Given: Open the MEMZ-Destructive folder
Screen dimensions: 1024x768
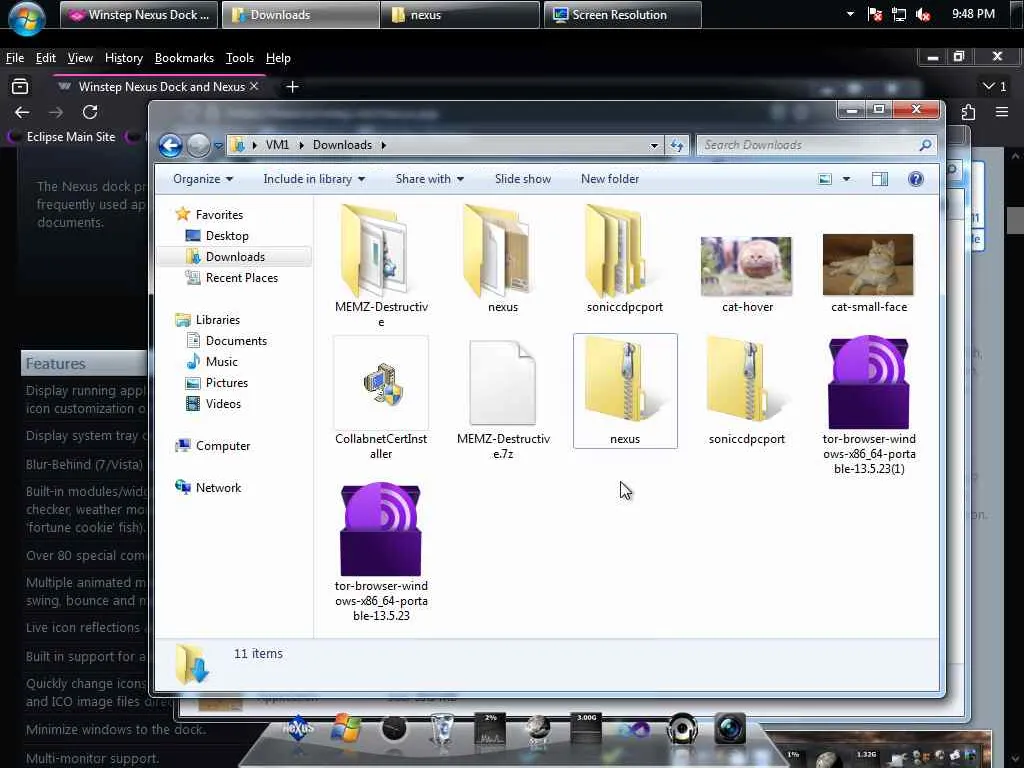Looking at the screenshot, I should (381, 266).
